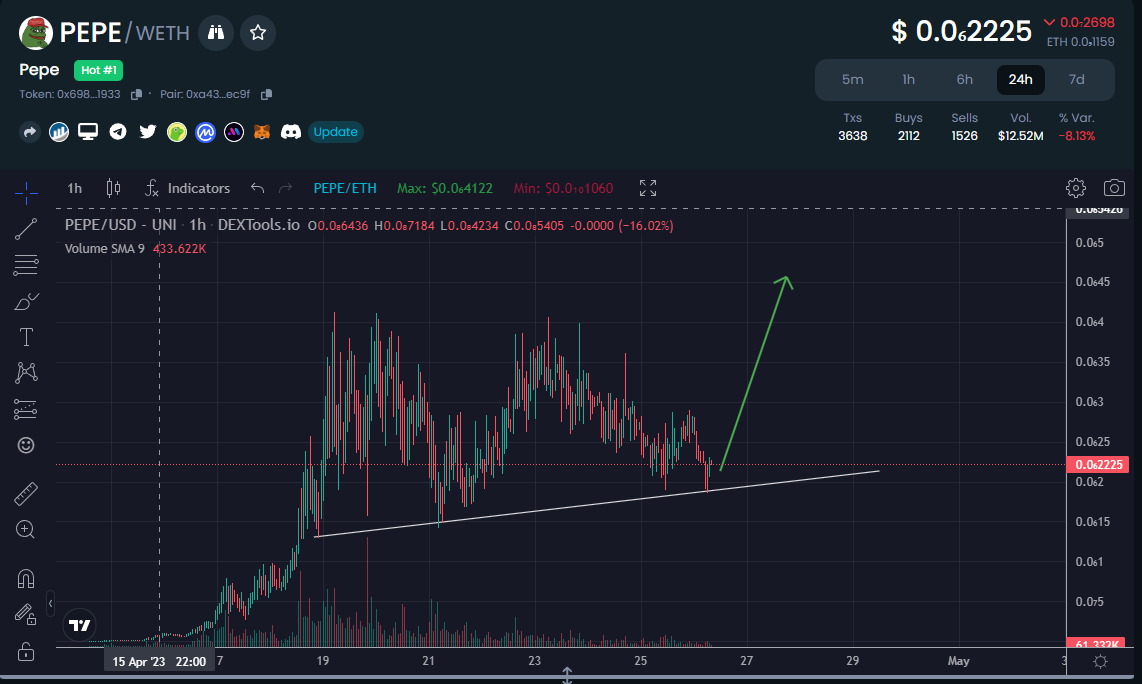Toggle magnet mode for drawings
This screenshot has height=684, width=1142.
[x=26, y=579]
